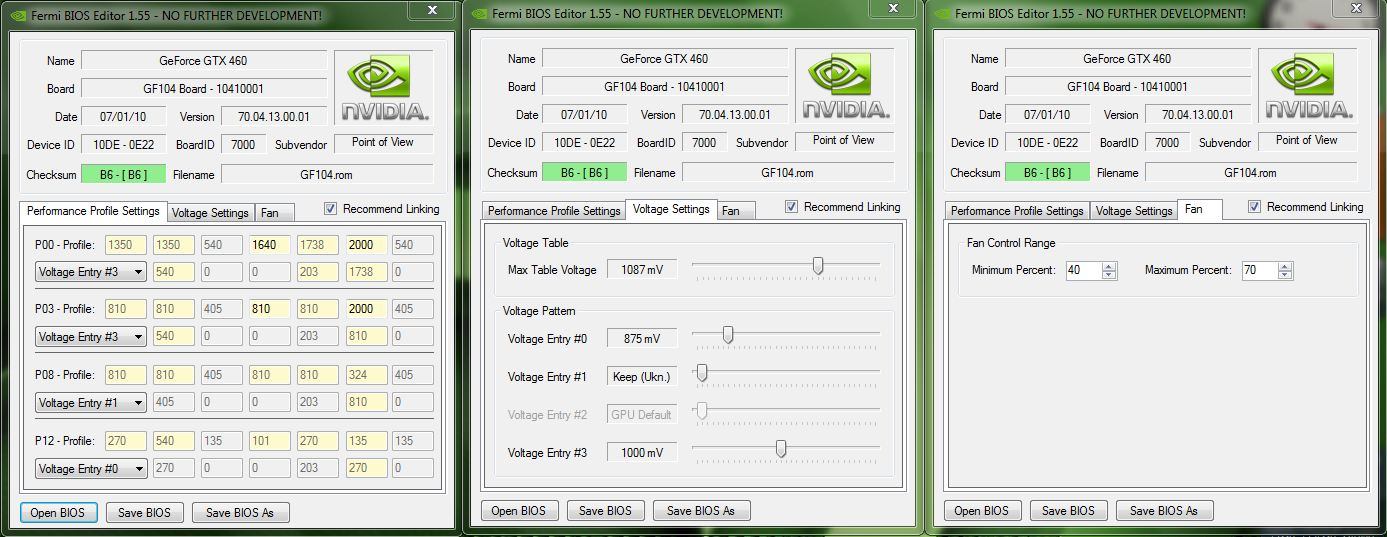The width and height of the screenshot is (1387, 537).
Task: Click the Voltage Entry #1 Keep (Ukn.) field
Action: pyautogui.click(x=642, y=377)
